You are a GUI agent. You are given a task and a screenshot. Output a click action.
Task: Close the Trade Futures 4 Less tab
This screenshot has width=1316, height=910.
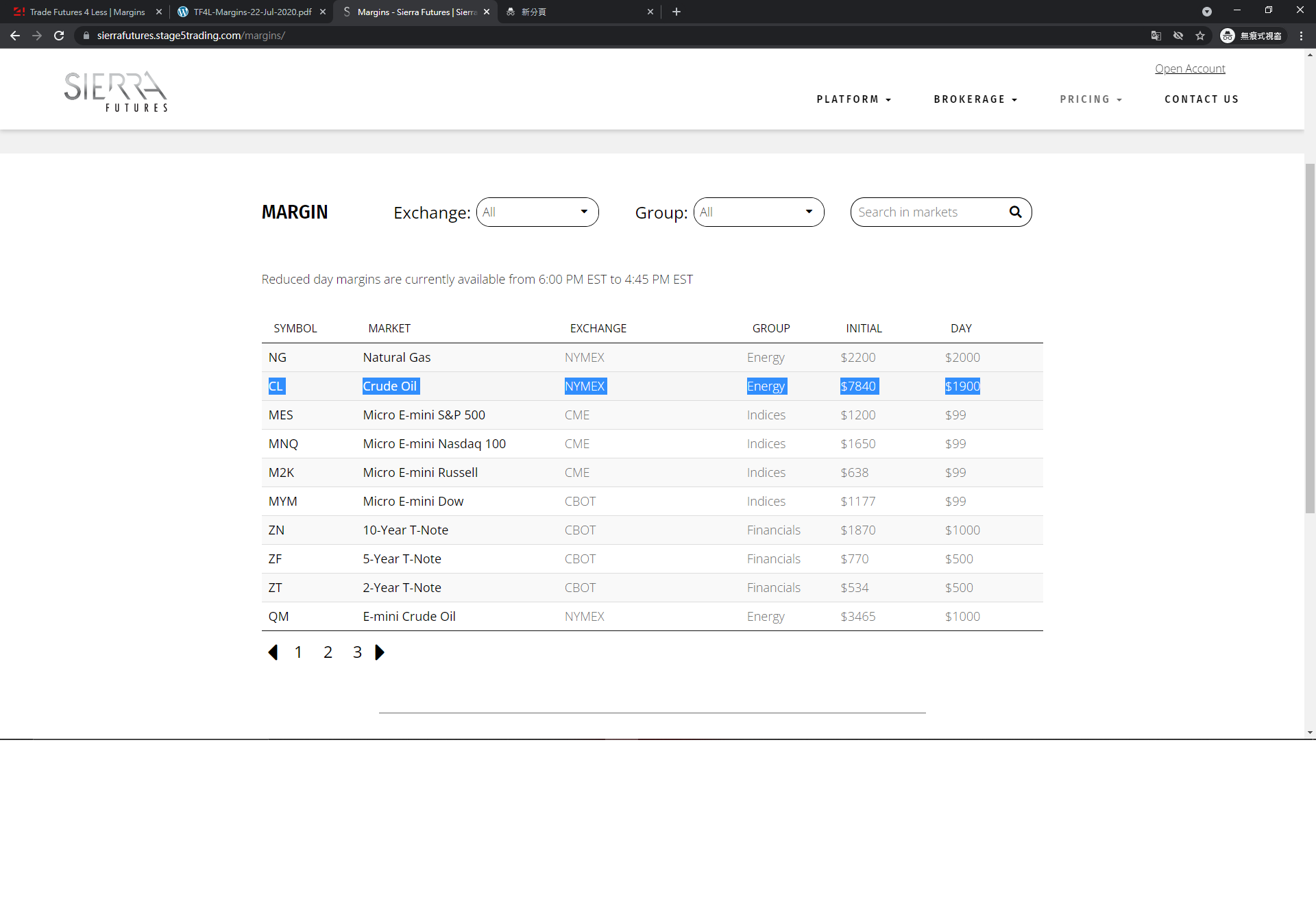(x=159, y=12)
